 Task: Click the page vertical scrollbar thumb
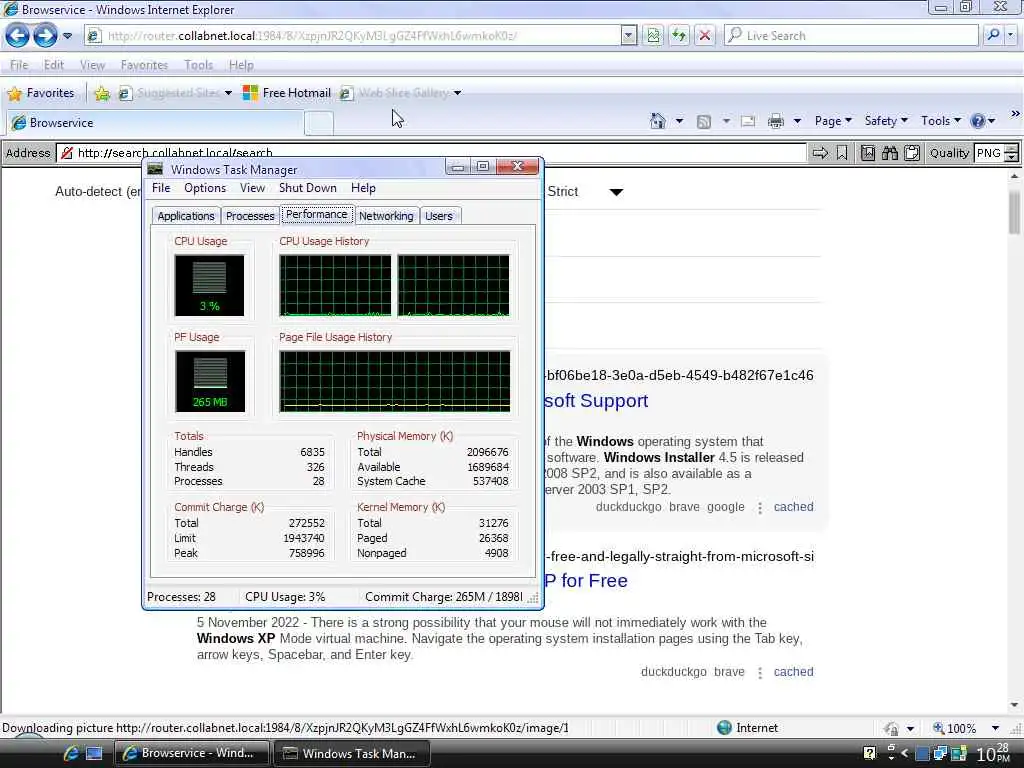point(1014,212)
